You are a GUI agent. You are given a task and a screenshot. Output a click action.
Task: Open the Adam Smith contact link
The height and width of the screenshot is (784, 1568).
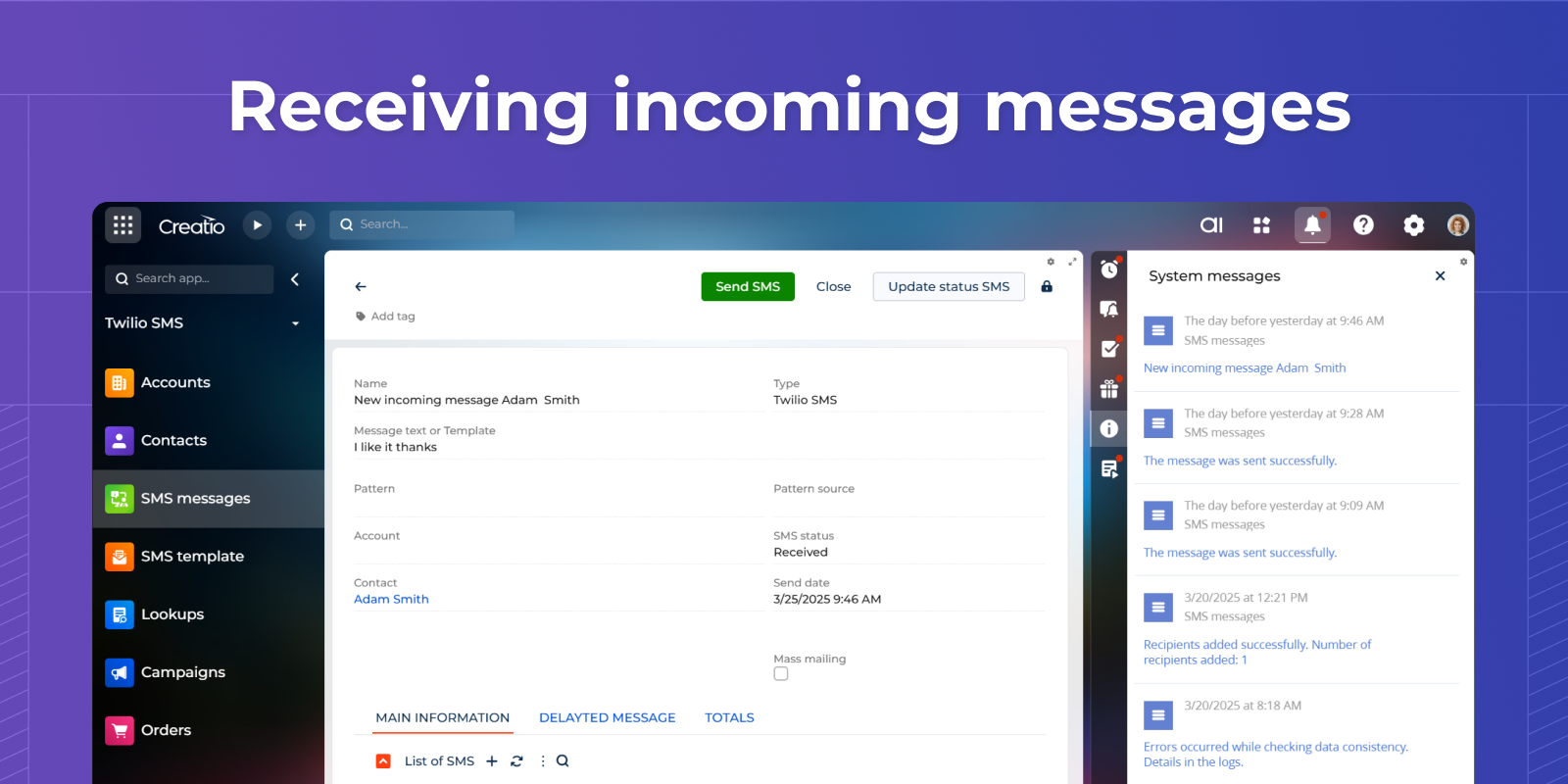(391, 599)
